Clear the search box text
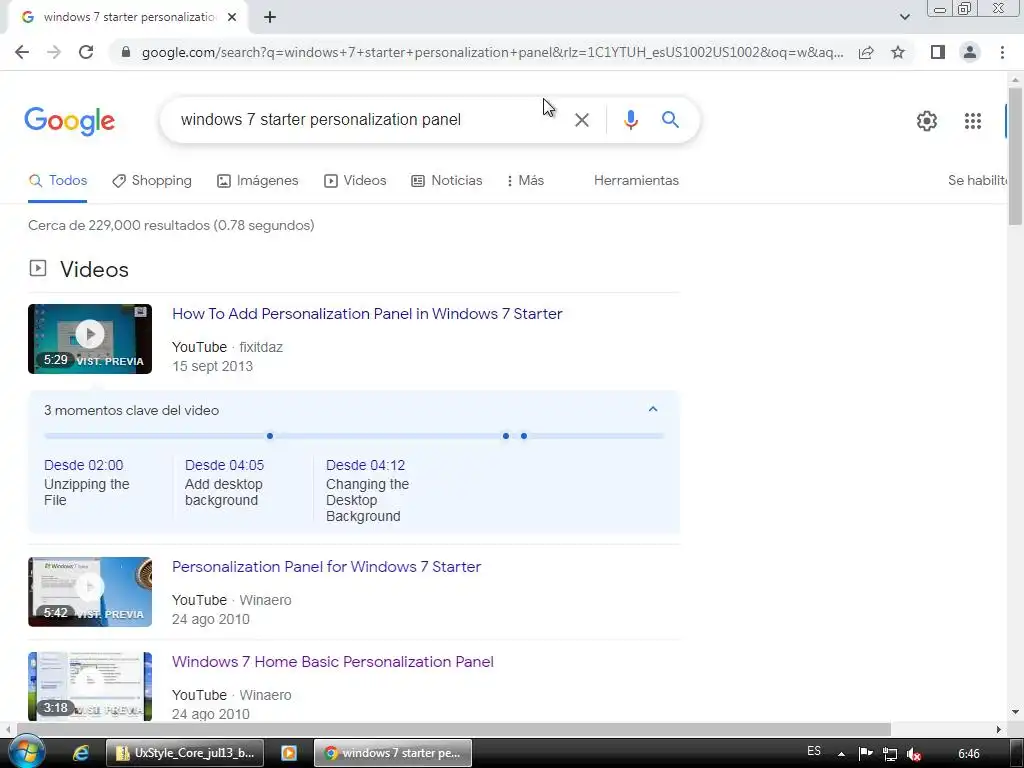1024x768 pixels. (581, 120)
